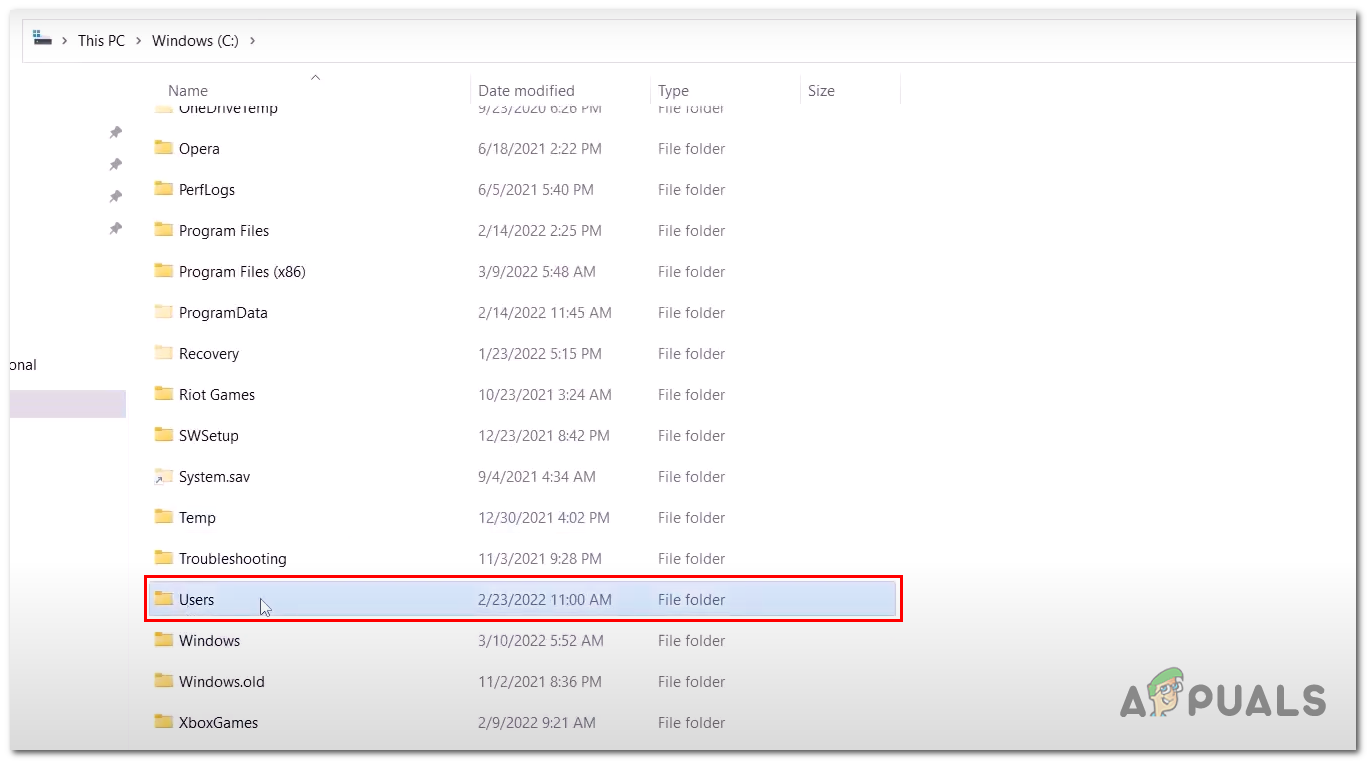The height and width of the screenshot is (761, 1367).
Task: Click the SWSetup folder icon
Action: tap(164, 435)
